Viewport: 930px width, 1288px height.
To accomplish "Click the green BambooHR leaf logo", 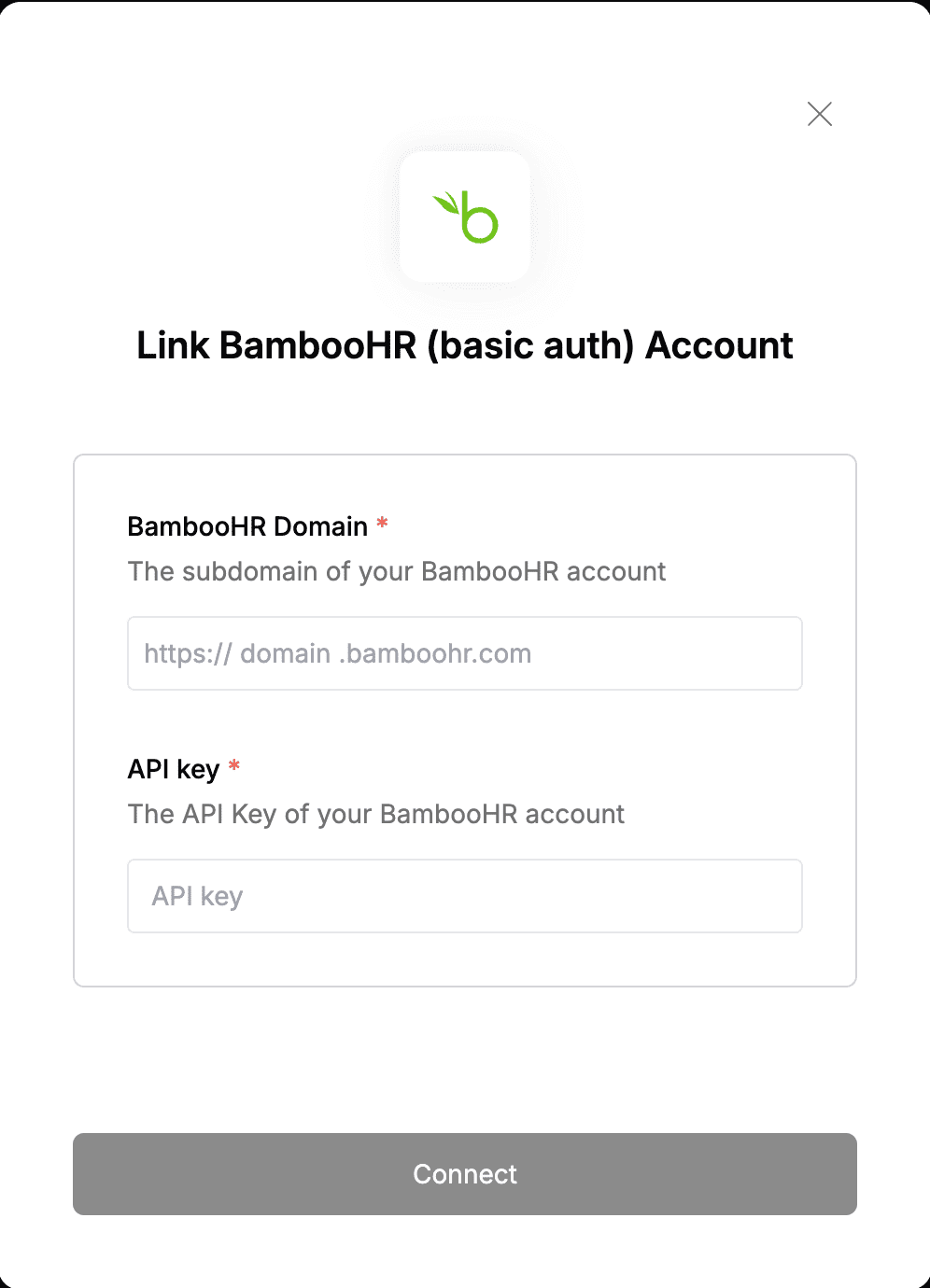I will (466, 217).
